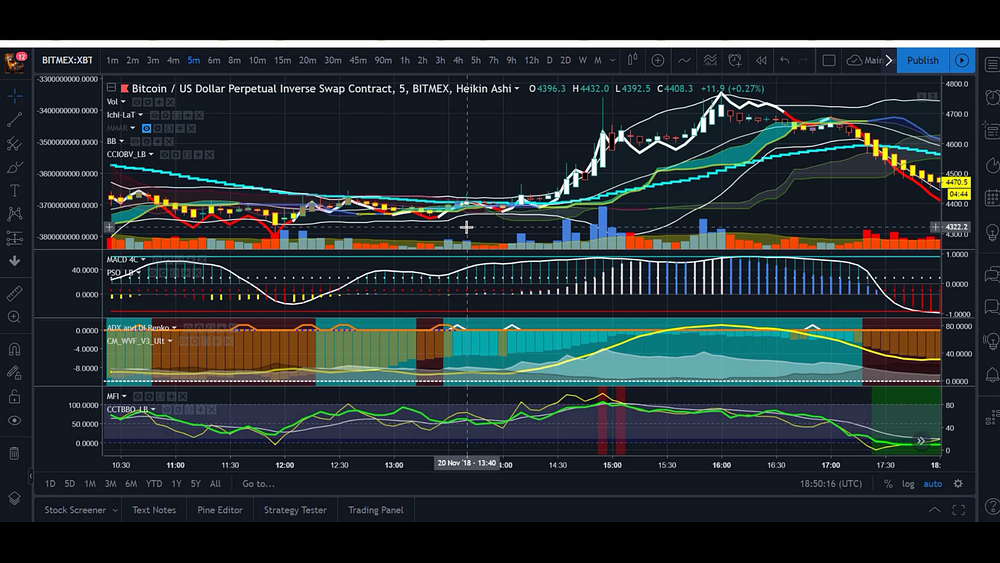Open the Stock Screener tab
Viewport: 1000px width, 563px height.
[75, 510]
